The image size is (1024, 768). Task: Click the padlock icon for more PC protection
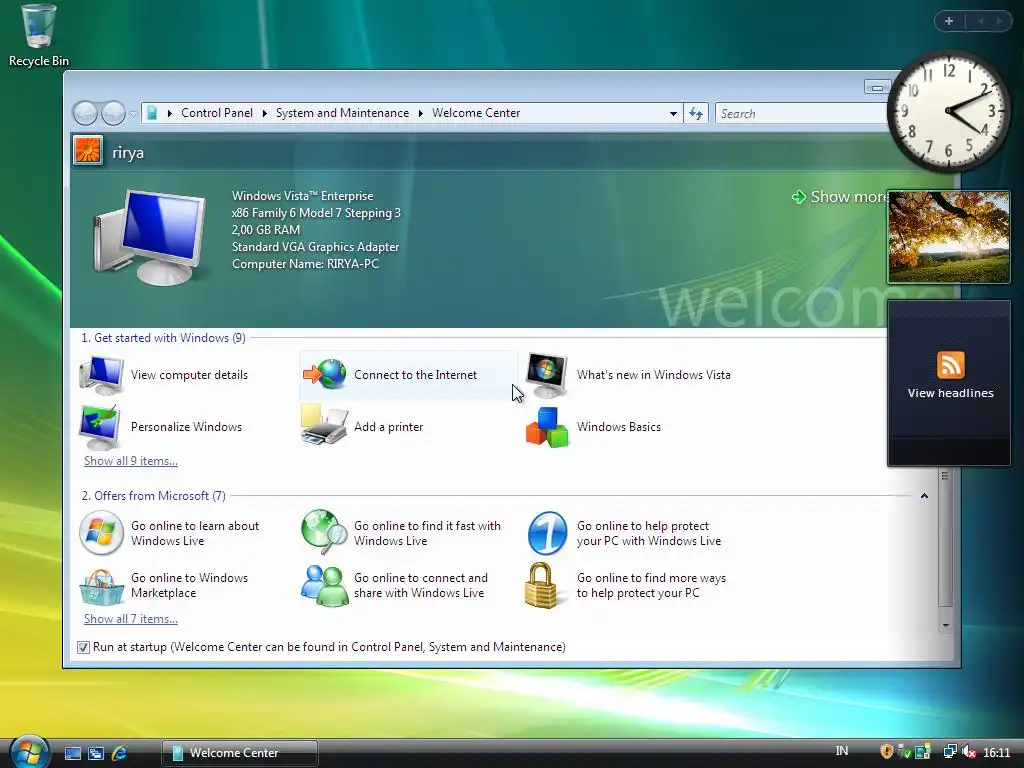(541, 586)
